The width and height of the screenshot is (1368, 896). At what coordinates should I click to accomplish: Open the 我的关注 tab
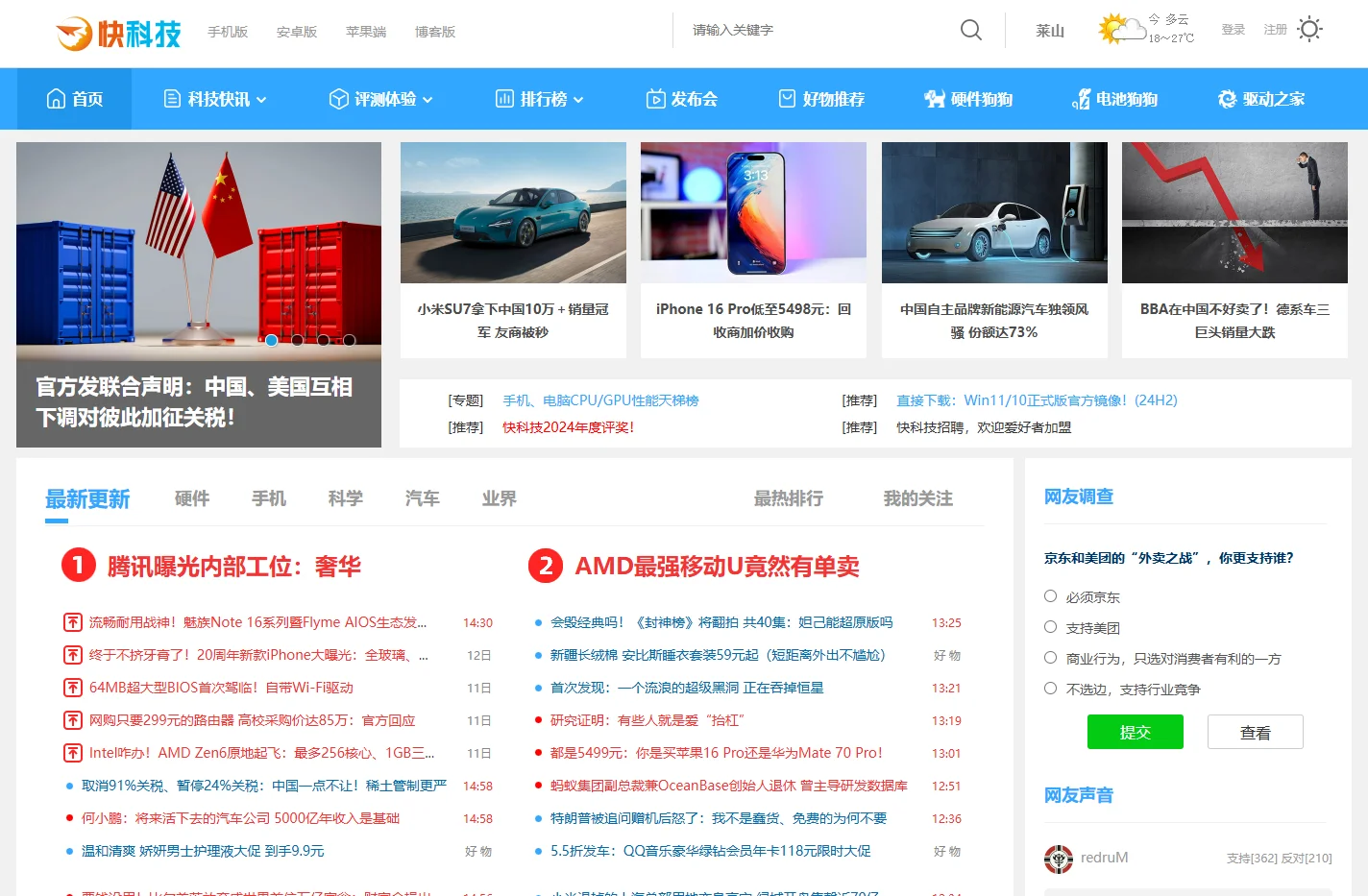click(918, 498)
